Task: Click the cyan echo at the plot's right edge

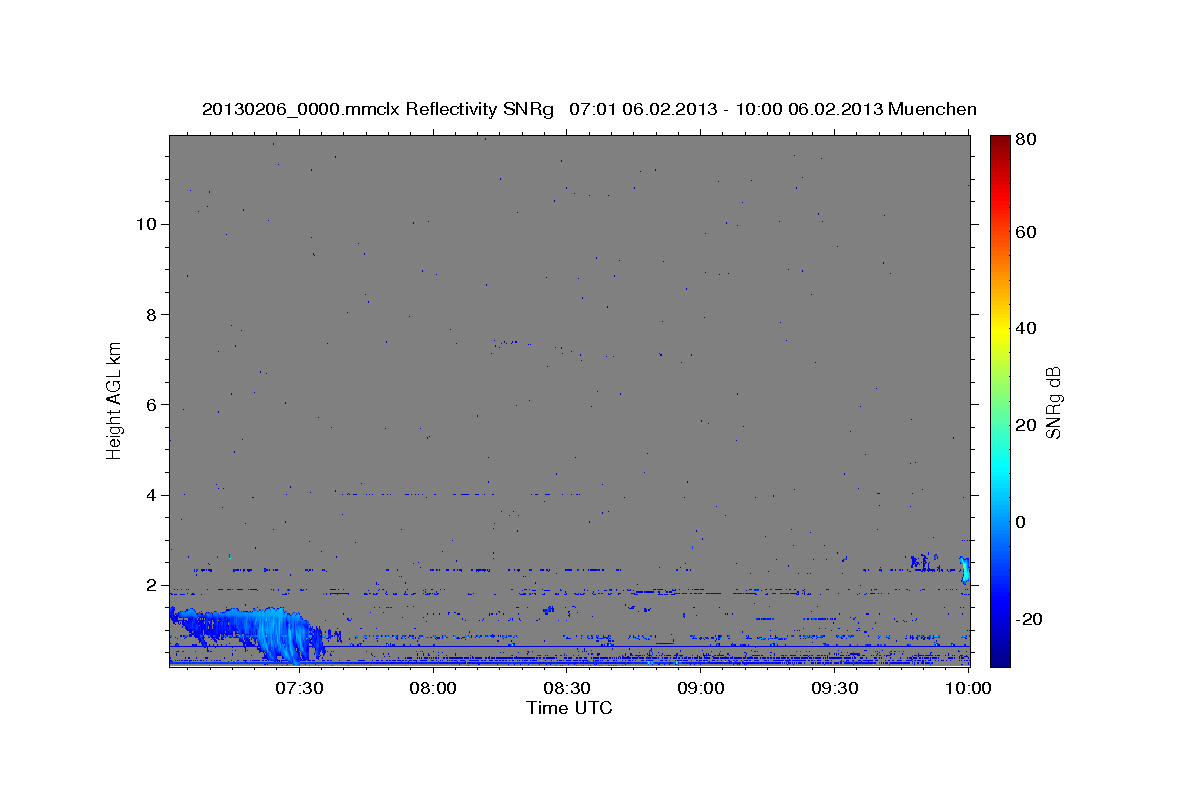Action: click(964, 570)
